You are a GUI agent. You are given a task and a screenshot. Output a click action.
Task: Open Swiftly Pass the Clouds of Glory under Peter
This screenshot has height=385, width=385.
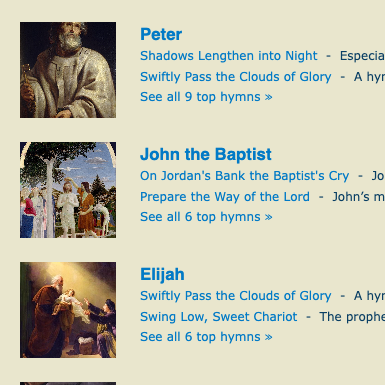click(236, 77)
